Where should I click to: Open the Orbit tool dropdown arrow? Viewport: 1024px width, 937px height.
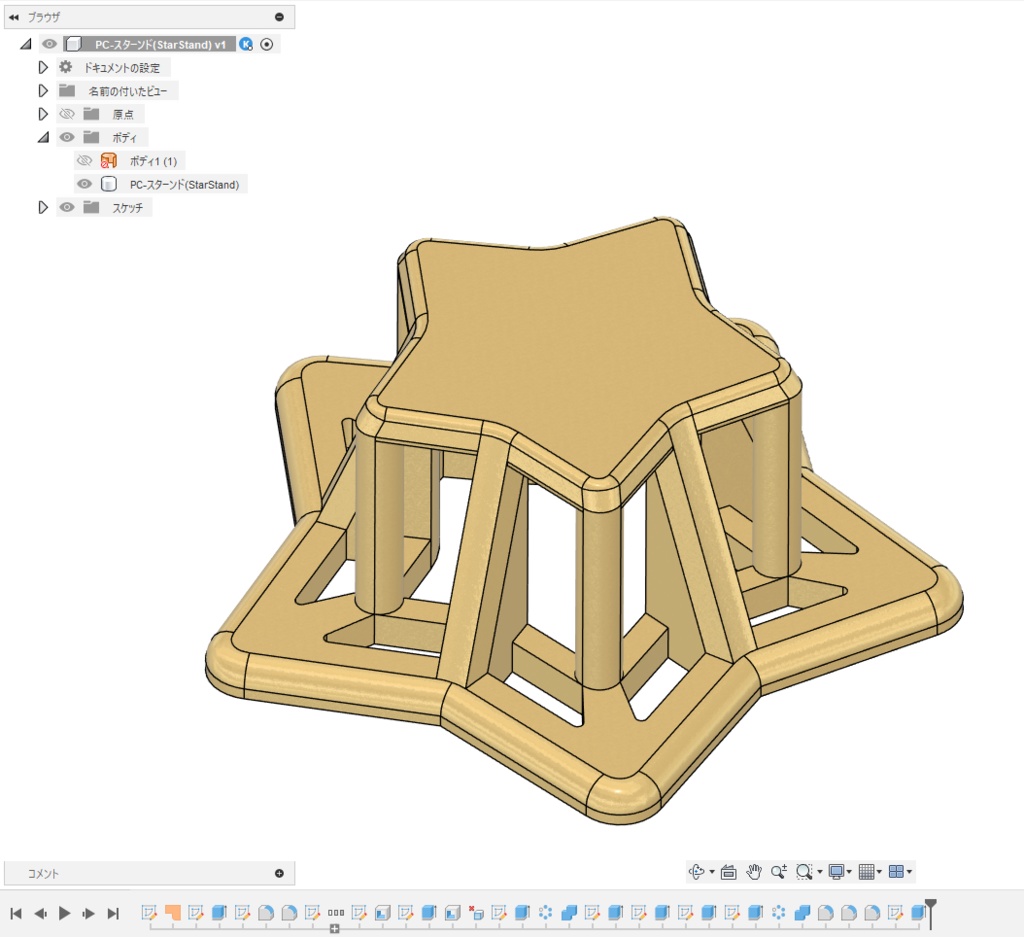(x=711, y=871)
